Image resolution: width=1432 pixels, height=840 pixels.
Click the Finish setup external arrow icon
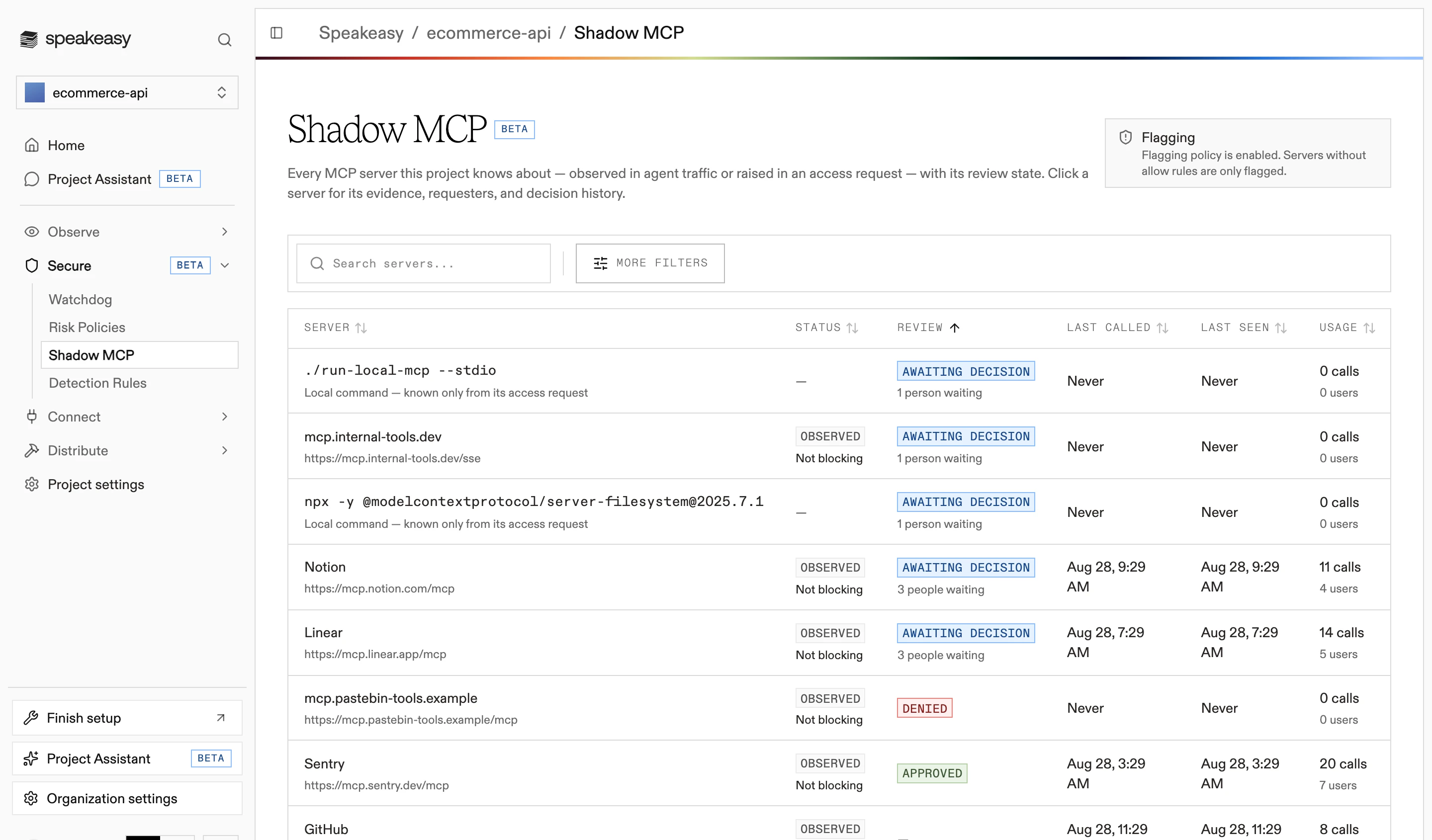pos(221,718)
